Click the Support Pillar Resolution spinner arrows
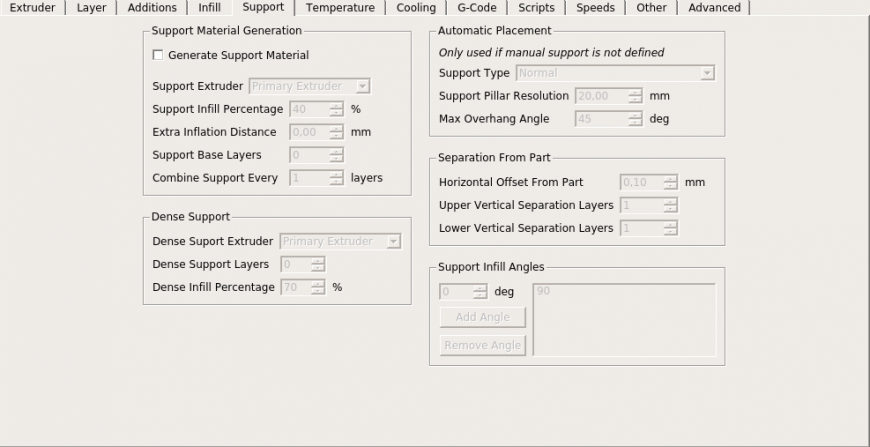 (x=635, y=96)
